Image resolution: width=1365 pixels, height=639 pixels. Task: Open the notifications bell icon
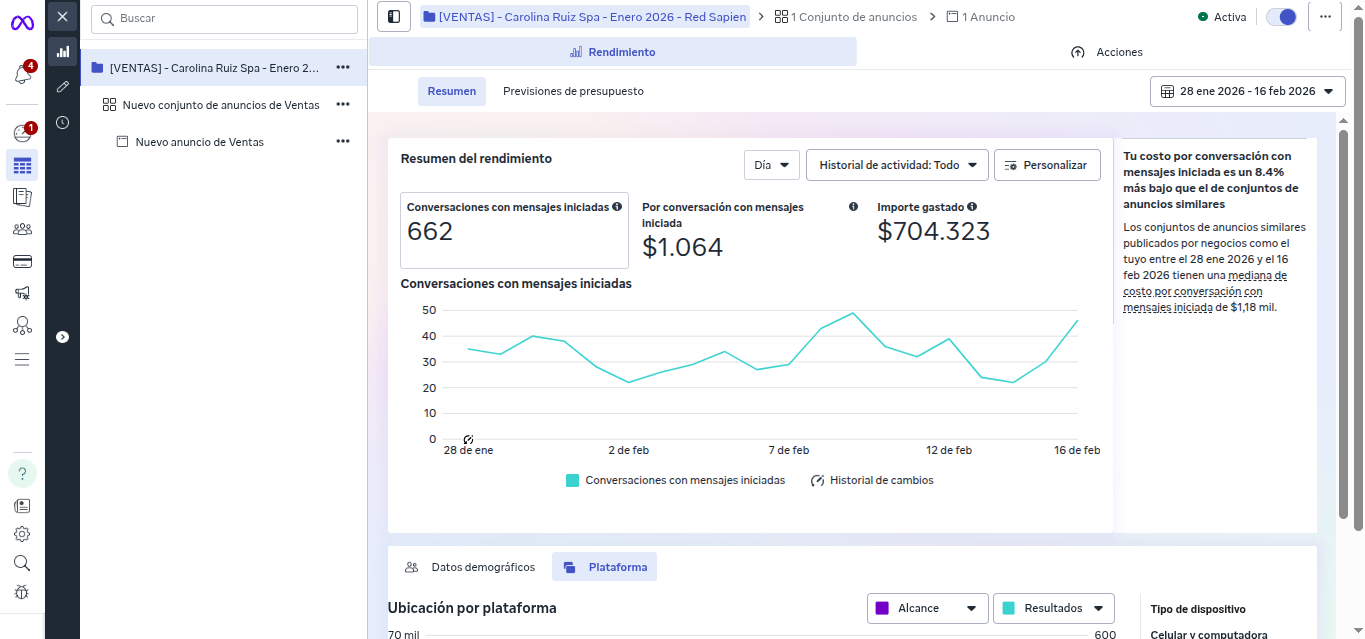coord(22,75)
